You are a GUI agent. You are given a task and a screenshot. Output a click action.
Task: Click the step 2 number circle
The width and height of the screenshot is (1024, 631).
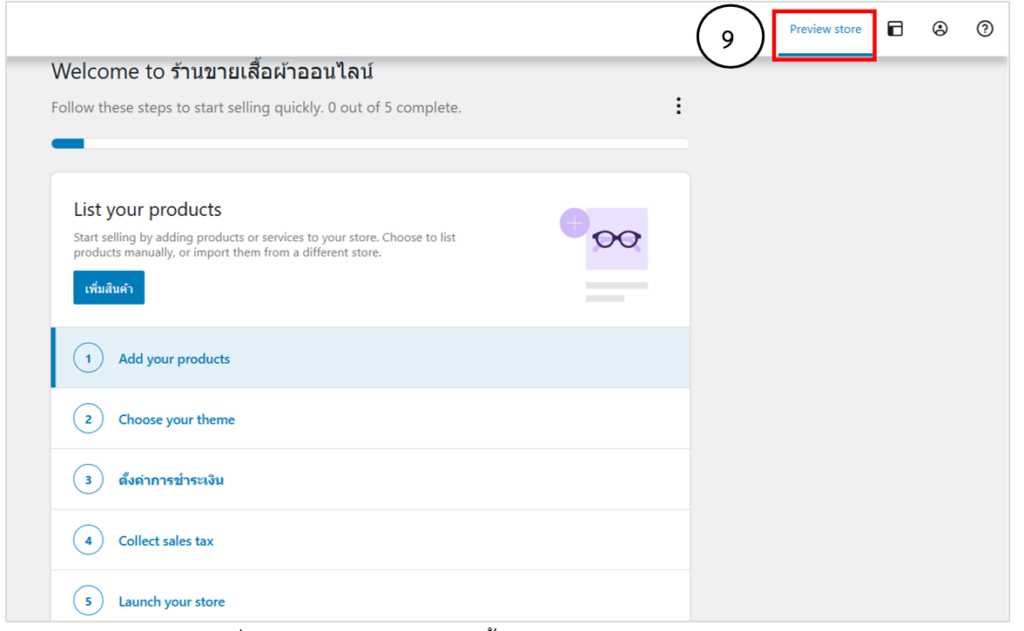tap(88, 419)
